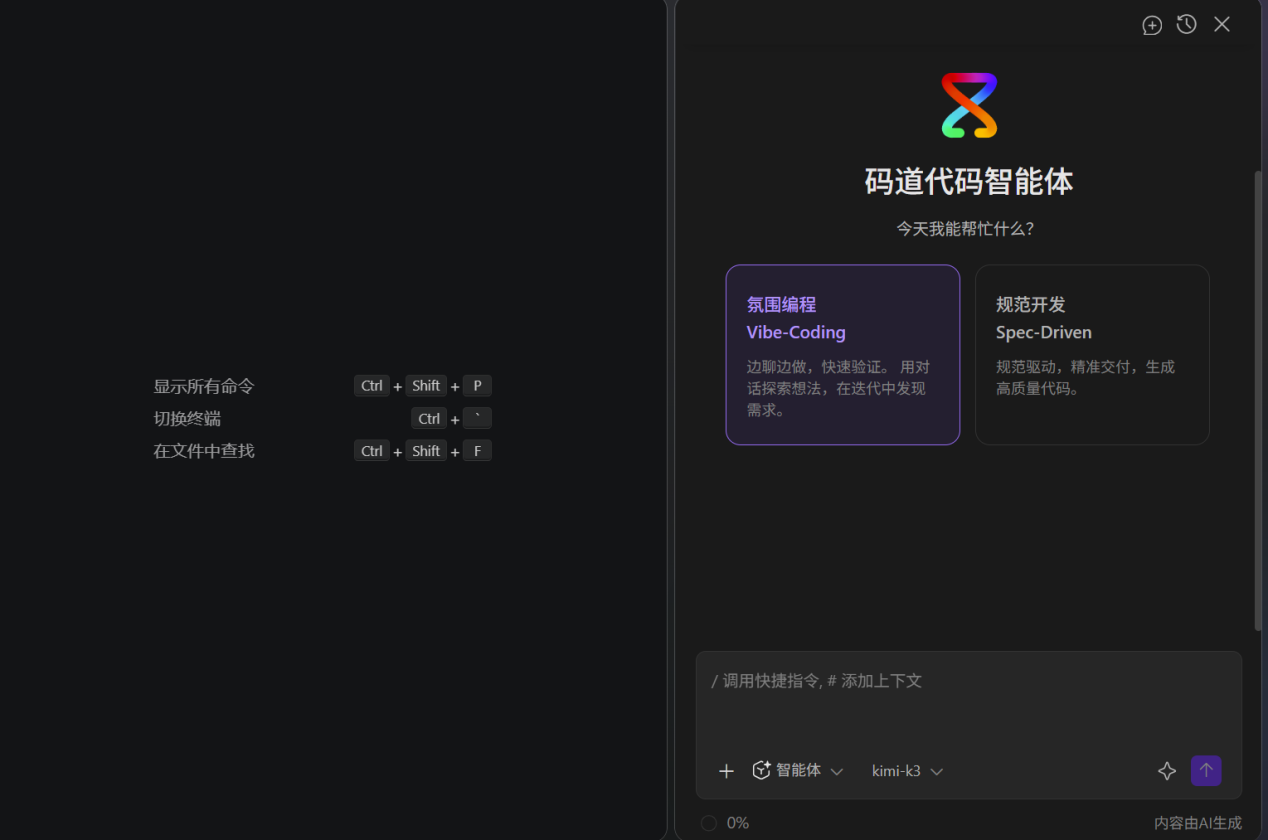This screenshot has height=840, width=1268.
Task: Select the Spec-Driven 规范开发 card
Action: click(1092, 355)
